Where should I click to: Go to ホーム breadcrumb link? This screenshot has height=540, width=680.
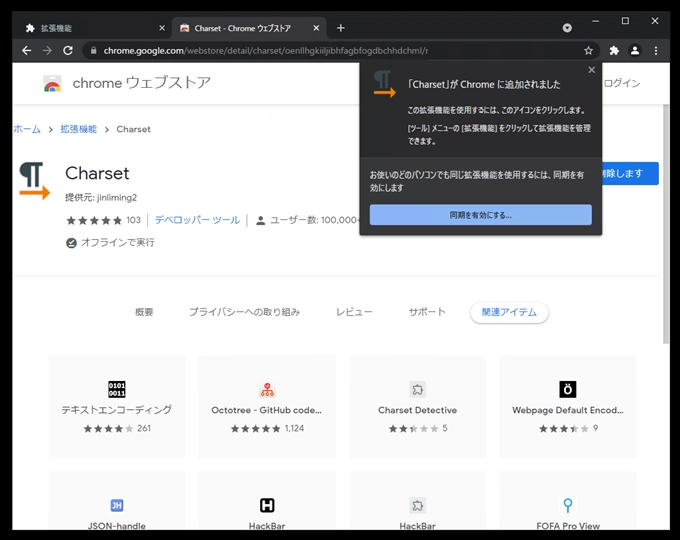[27, 129]
